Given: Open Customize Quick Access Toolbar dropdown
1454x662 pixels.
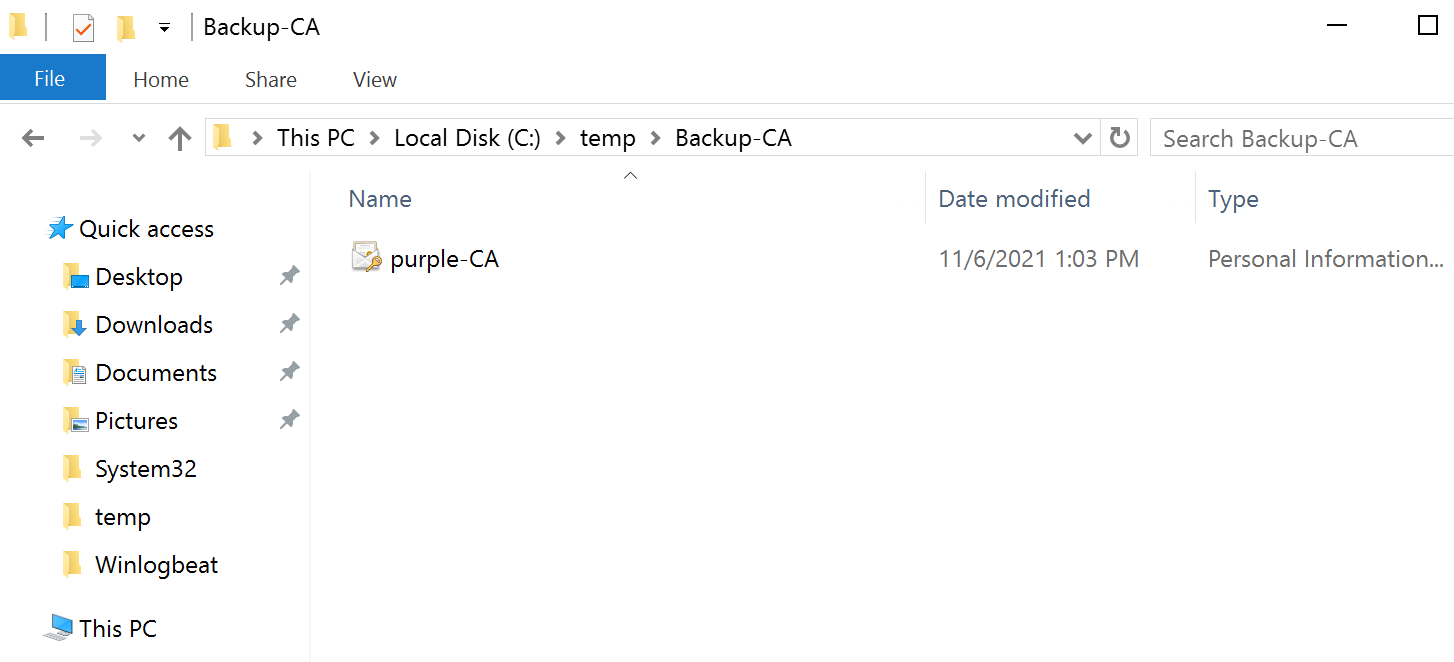Looking at the screenshot, I should point(165,28).
